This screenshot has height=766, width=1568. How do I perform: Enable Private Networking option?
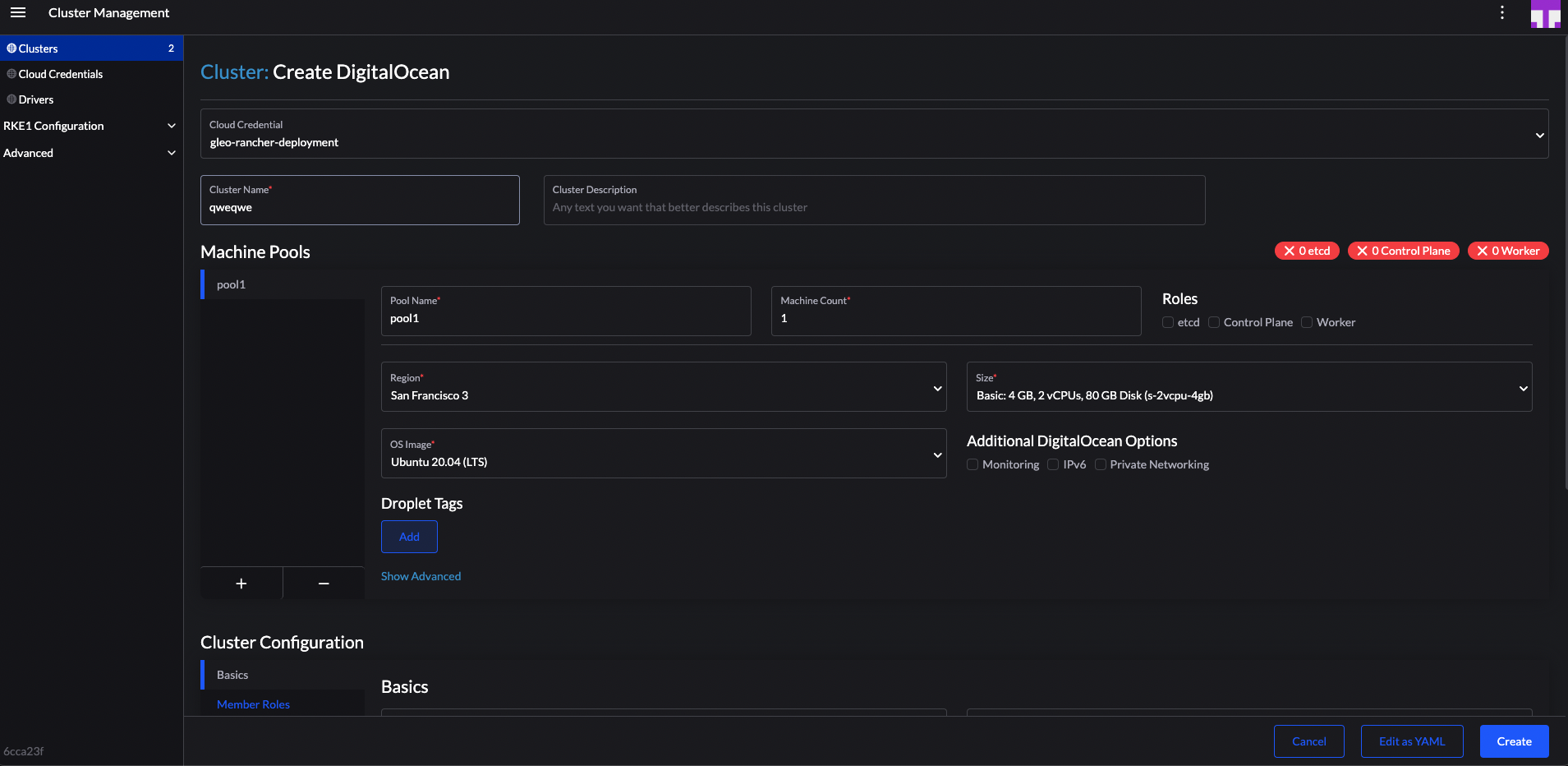[x=1101, y=464]
